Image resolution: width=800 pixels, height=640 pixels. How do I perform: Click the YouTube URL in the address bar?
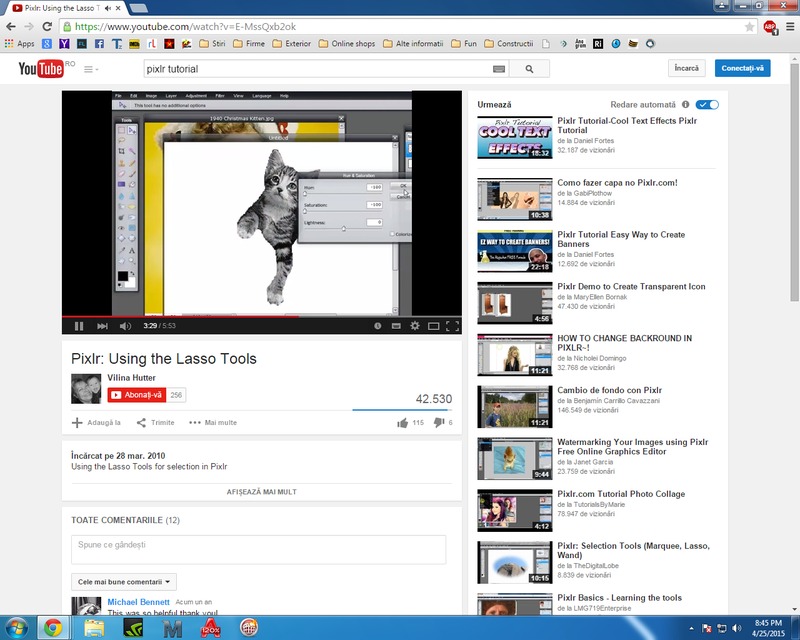[186, 27]
